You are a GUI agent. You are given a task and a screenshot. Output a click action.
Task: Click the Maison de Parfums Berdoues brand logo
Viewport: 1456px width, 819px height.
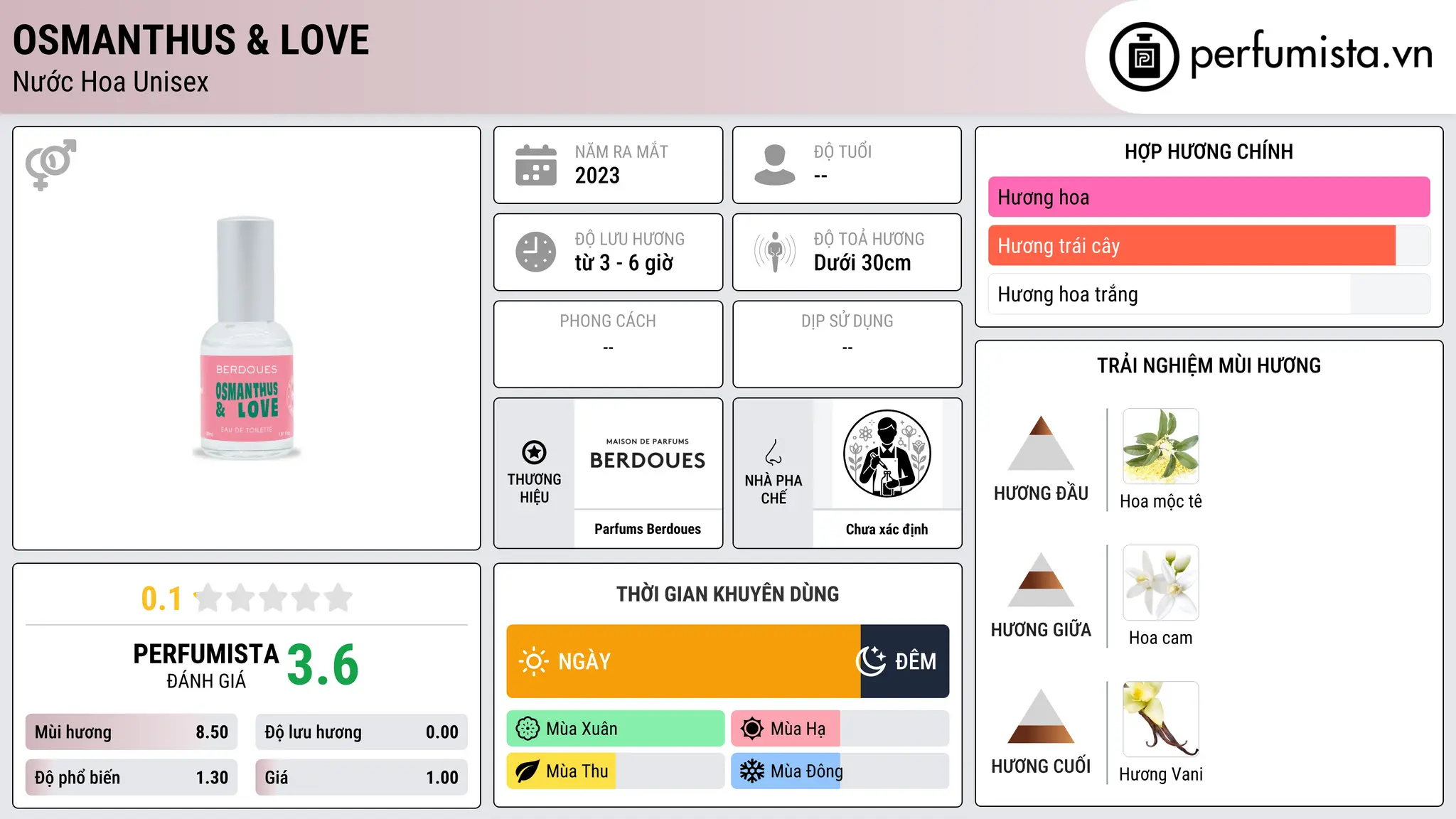(648, 454)
